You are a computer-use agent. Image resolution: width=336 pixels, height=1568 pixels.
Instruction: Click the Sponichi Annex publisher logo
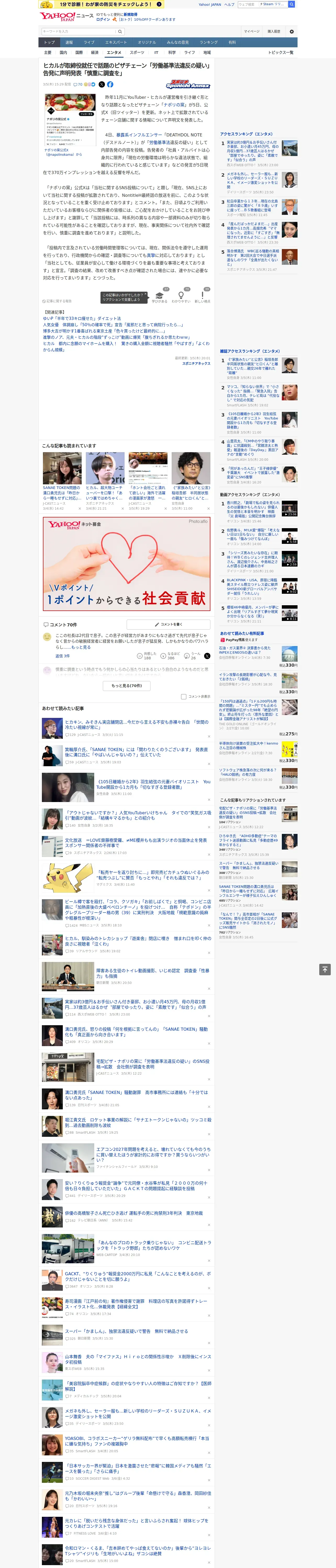tap(188, 85)
